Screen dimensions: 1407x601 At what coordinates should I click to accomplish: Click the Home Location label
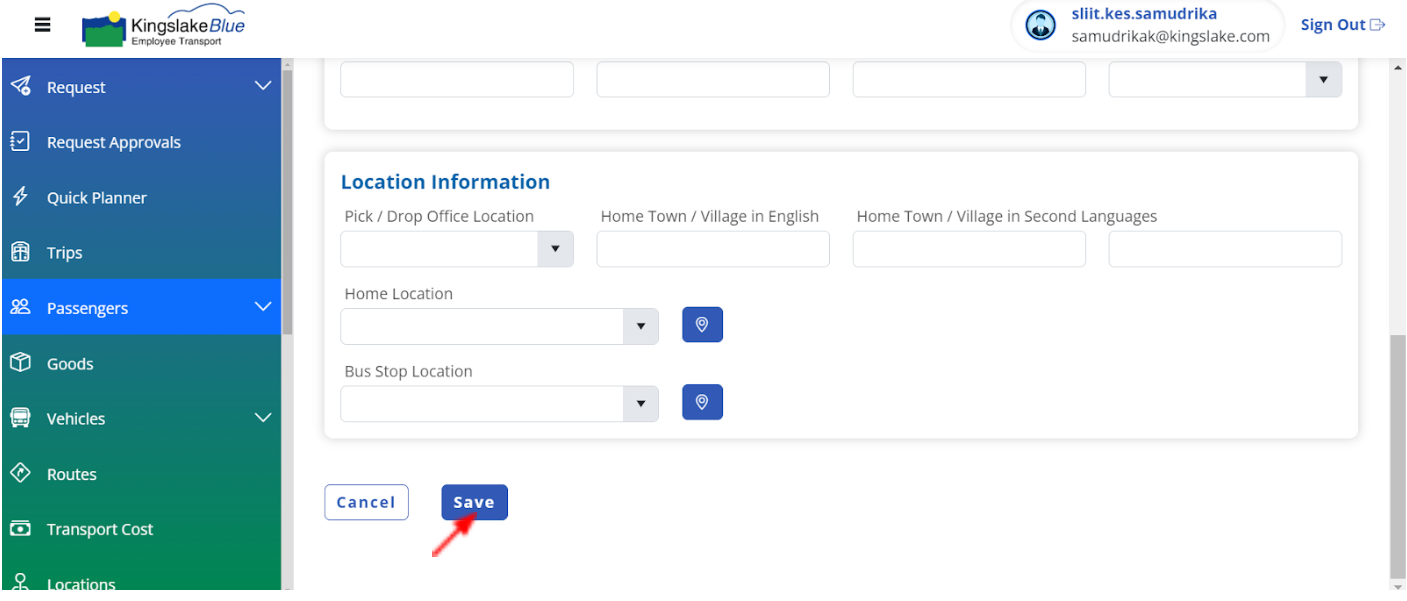(398, 294)
